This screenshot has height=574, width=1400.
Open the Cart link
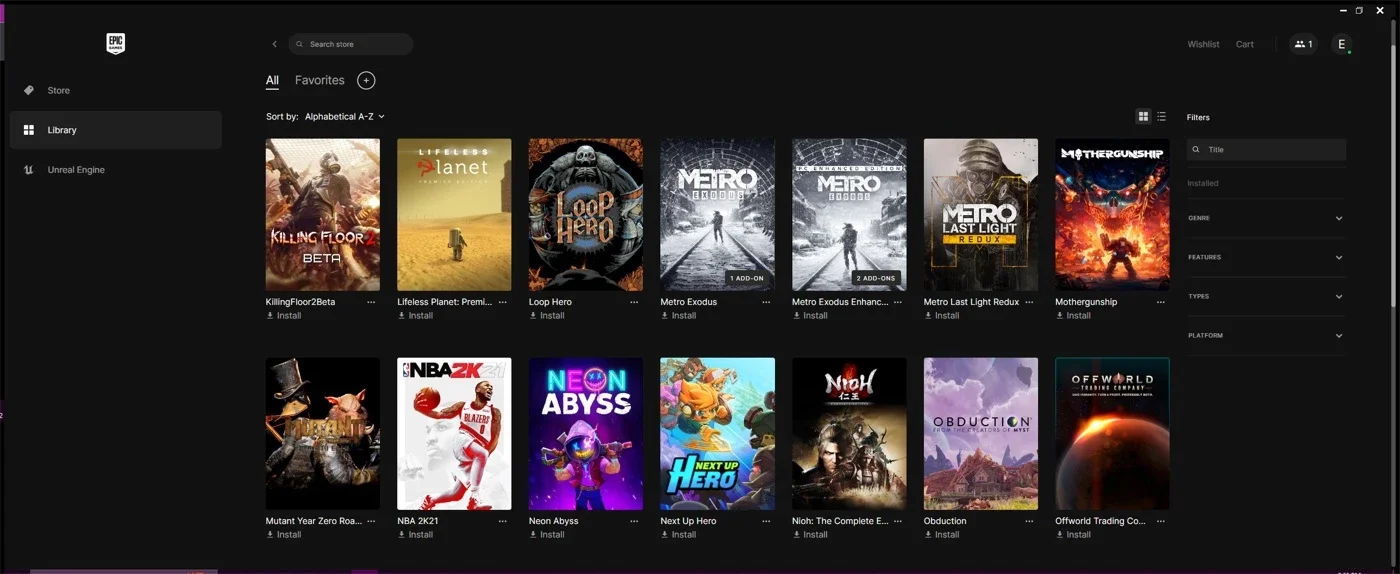coord(1244,44)
